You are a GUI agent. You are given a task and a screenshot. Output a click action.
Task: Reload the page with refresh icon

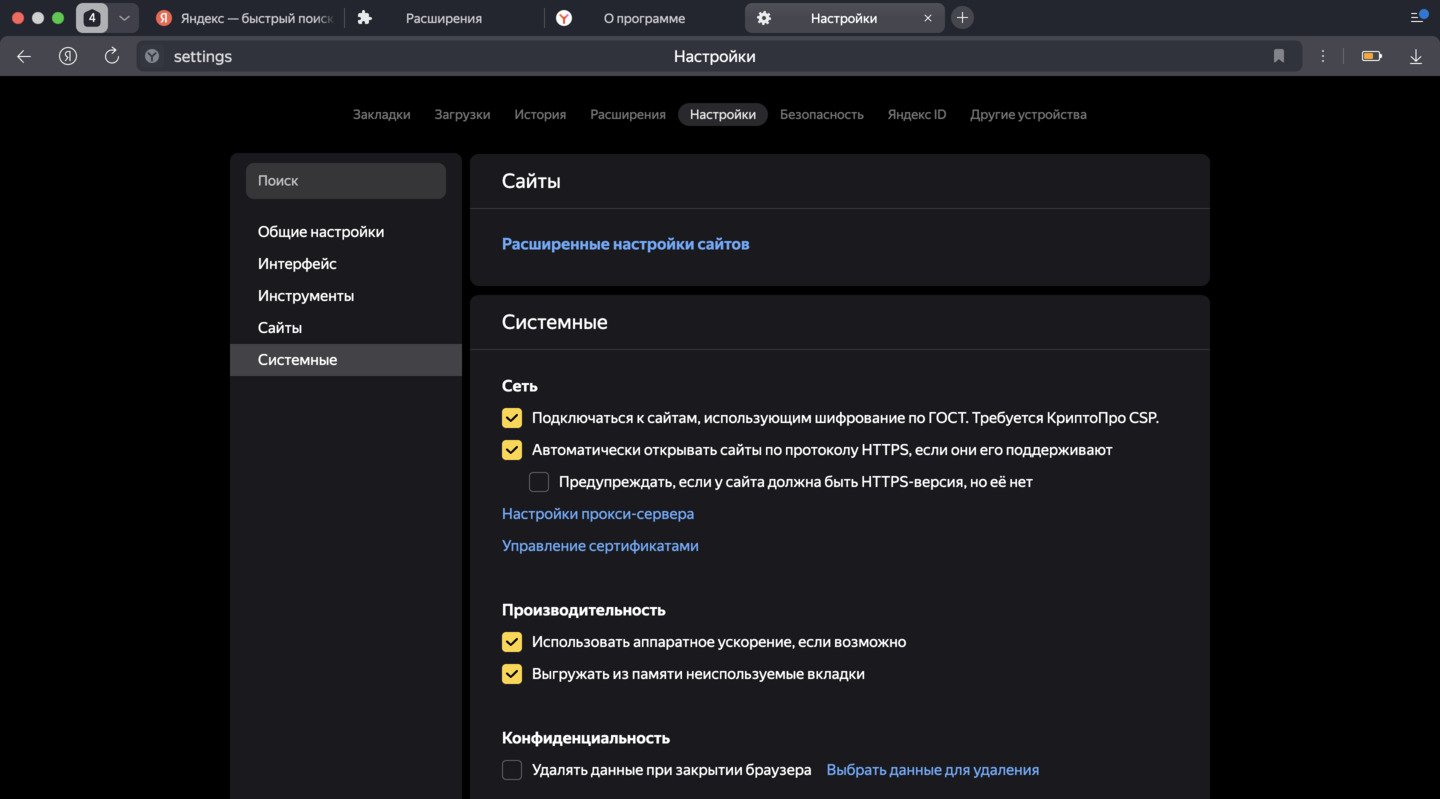[x=112, y=56]
